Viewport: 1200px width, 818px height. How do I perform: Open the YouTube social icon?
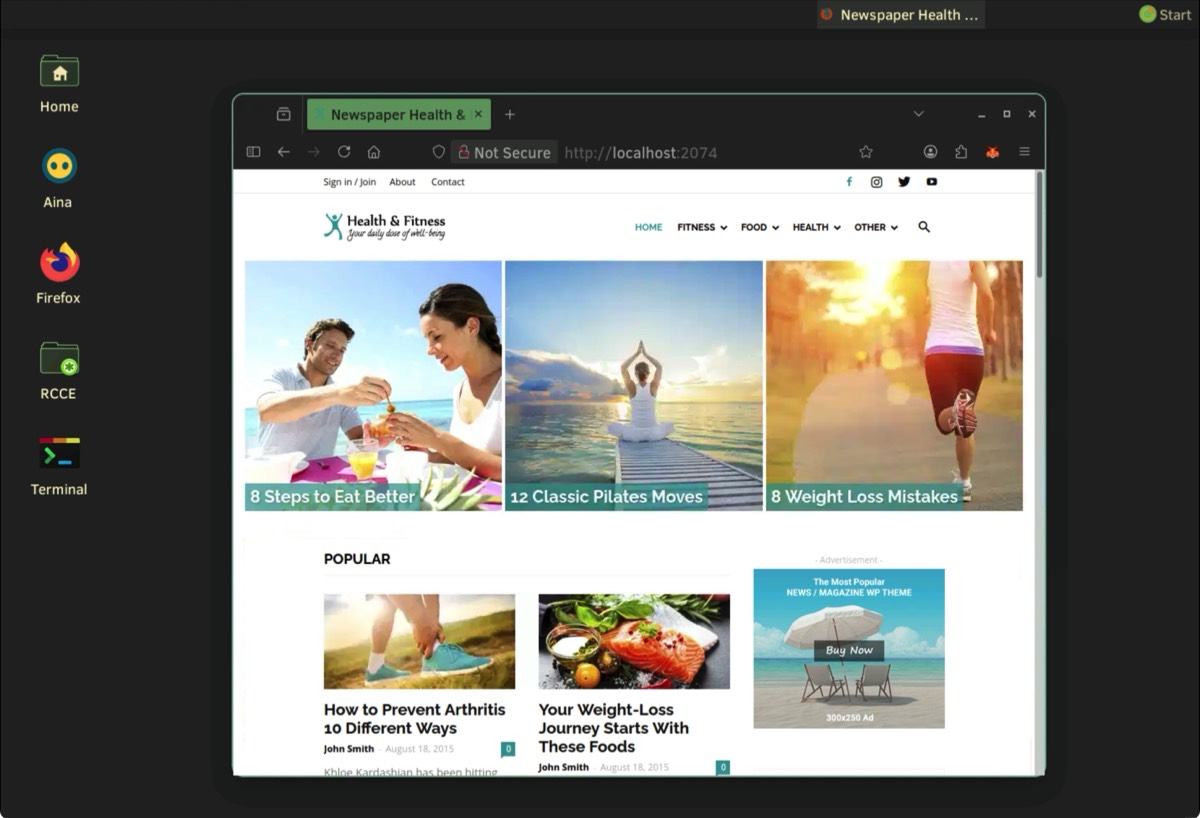coord(932,182)
